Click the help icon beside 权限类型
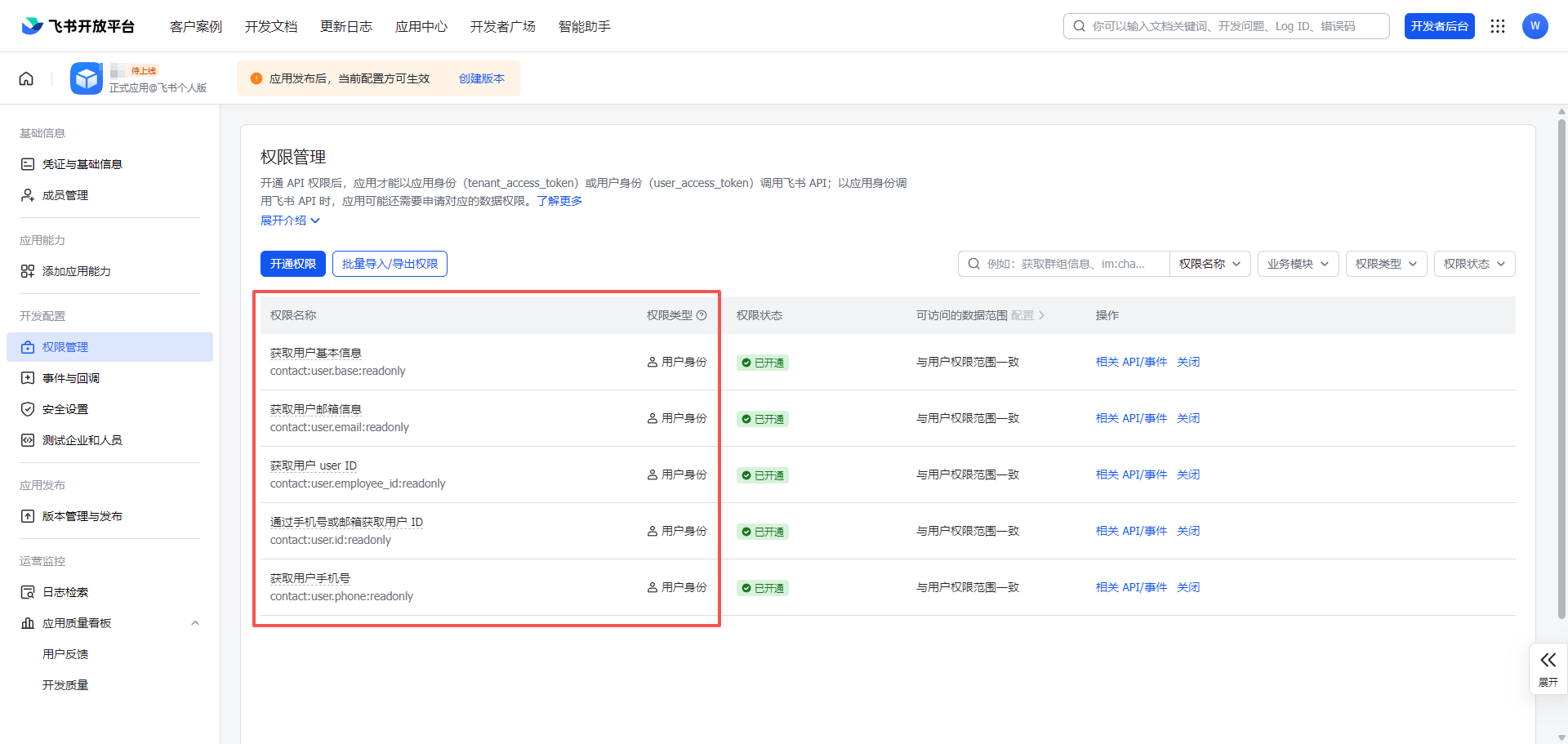Viewport: 1568px width, 744px height. 702,315
